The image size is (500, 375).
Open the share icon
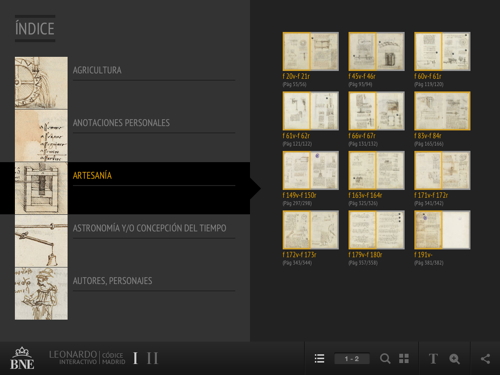point(485,359)
